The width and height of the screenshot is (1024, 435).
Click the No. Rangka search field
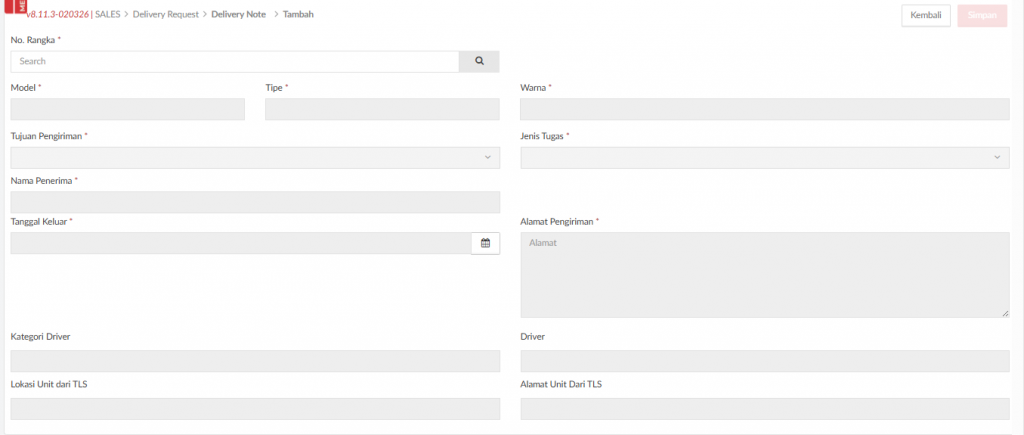click(x=235, y=61)
